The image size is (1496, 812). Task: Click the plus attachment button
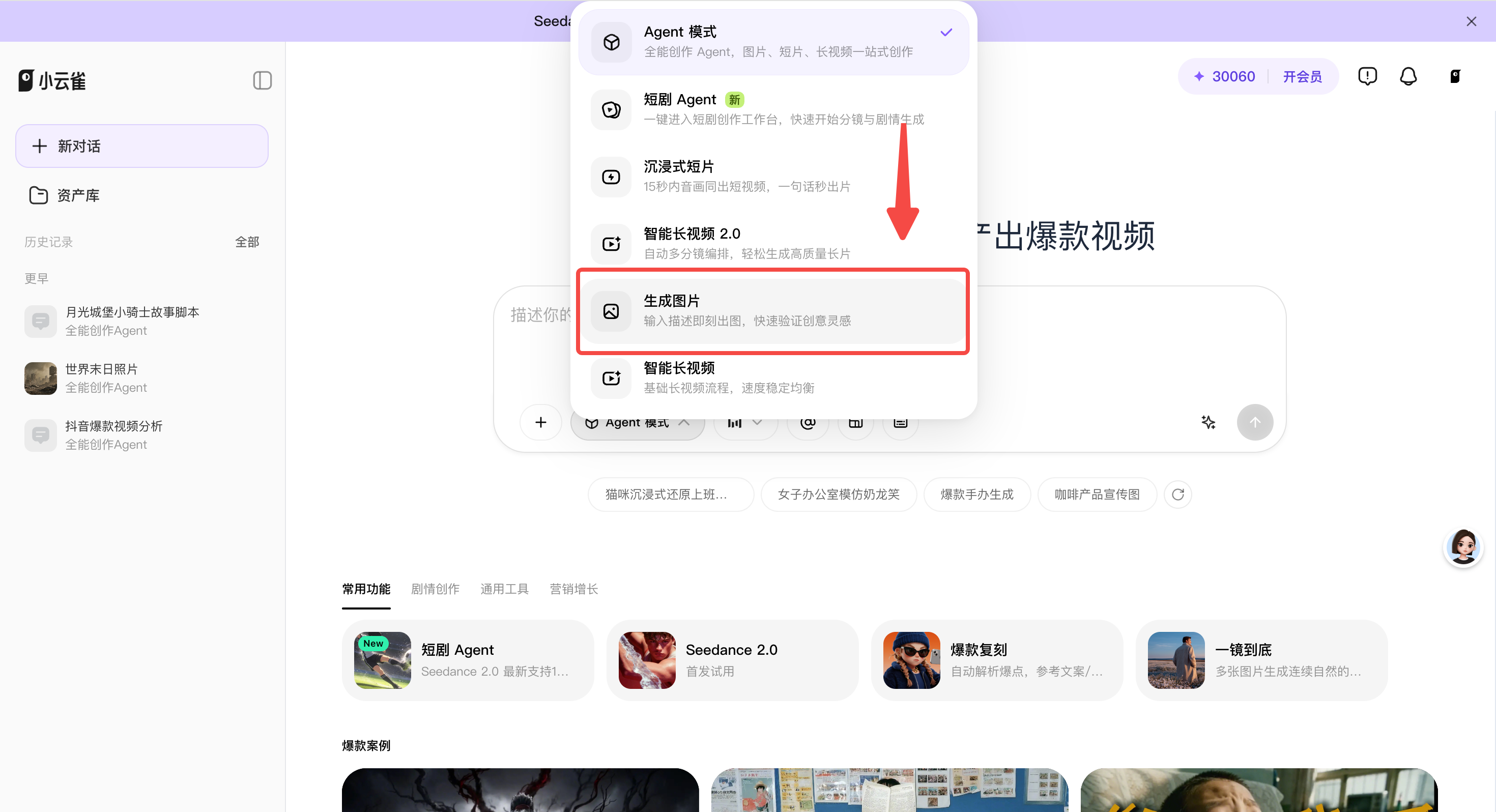(x=540, y=422)
